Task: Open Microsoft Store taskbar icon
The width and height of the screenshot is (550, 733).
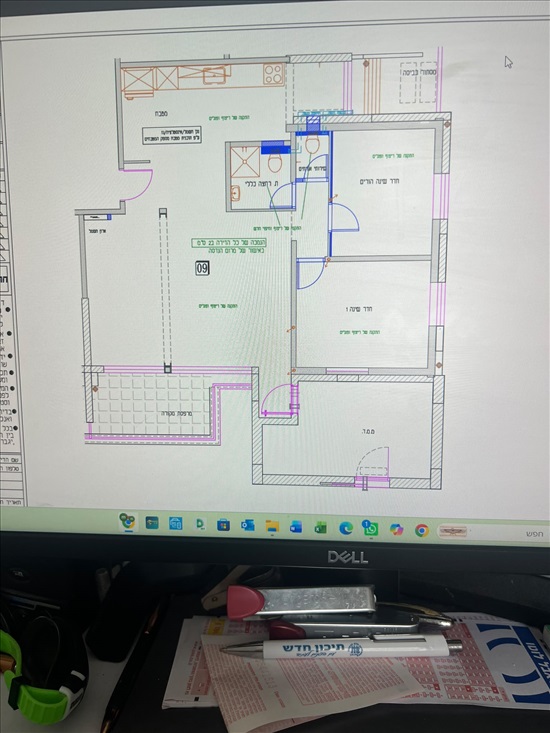Action: pyautogui.click(x=223, y=525)
